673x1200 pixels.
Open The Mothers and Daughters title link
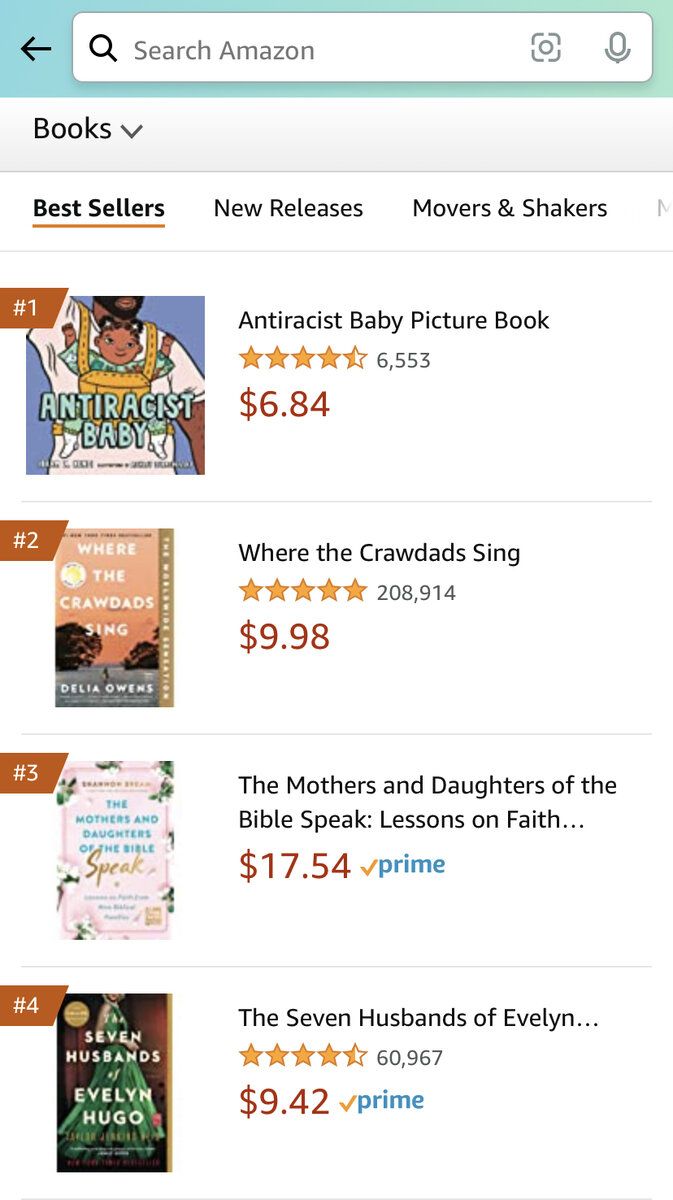427,803
